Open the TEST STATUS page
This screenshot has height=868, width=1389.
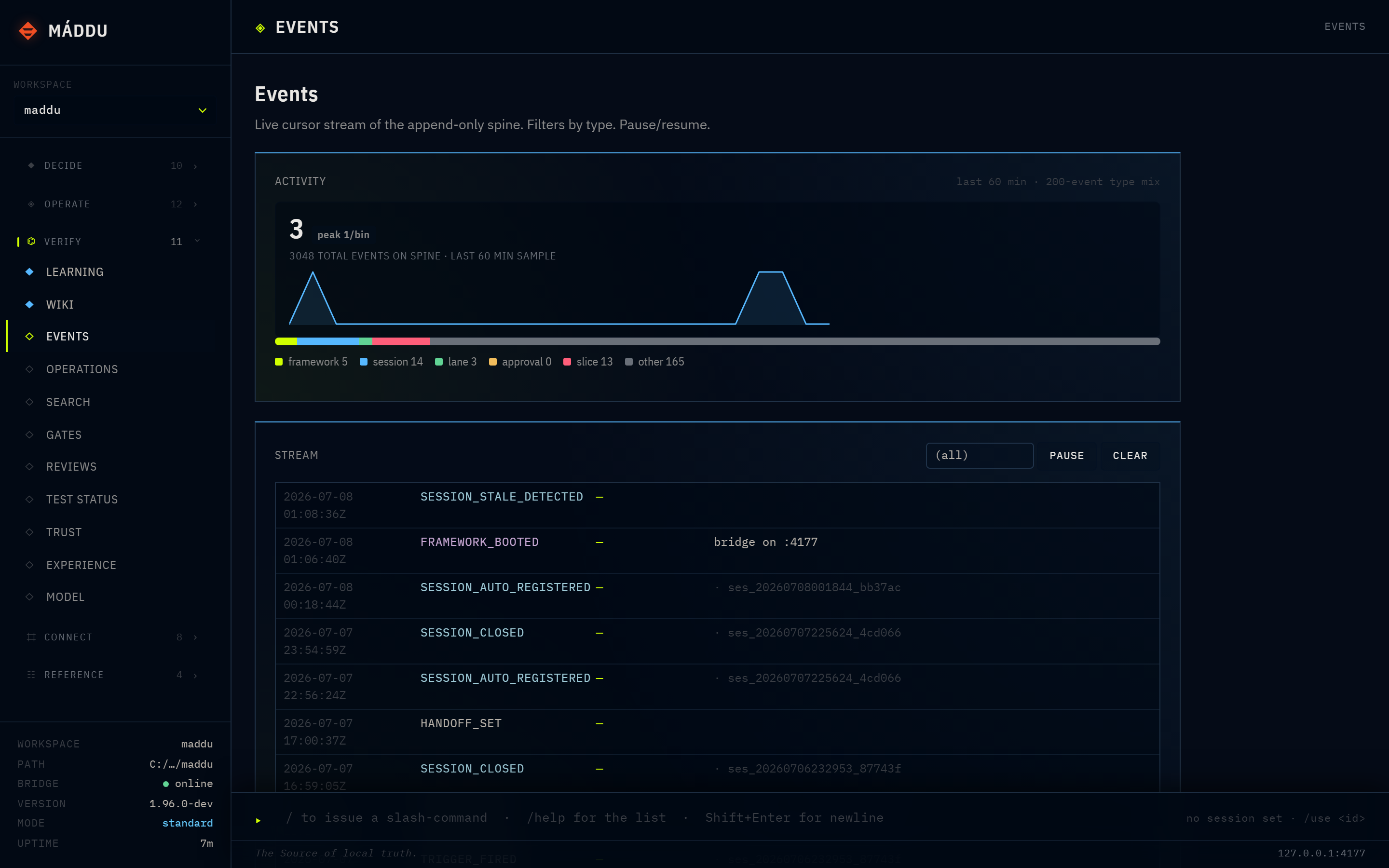coord(82,500)
